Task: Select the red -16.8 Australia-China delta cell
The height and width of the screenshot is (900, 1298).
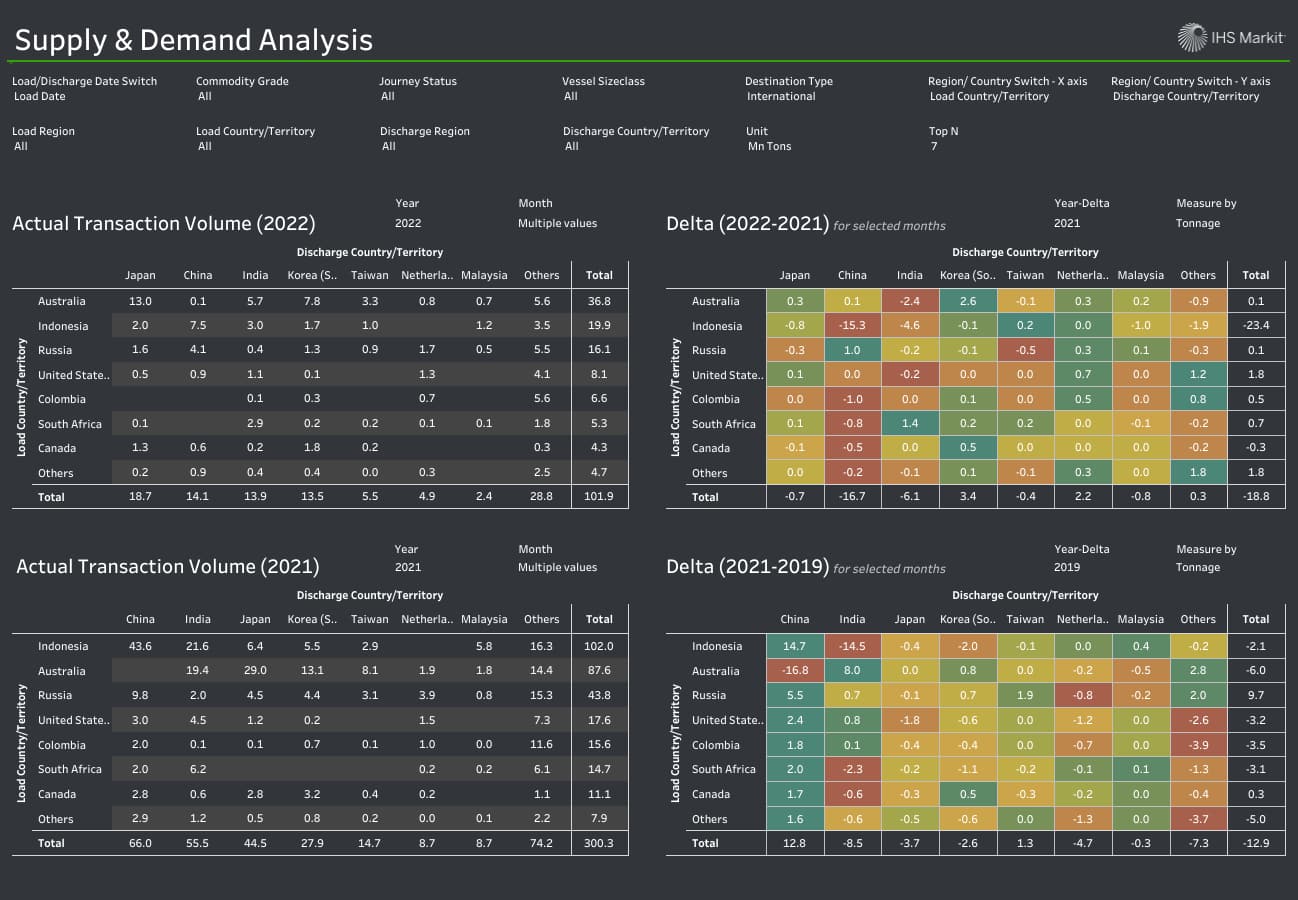Action: click(x=795, y=671)
